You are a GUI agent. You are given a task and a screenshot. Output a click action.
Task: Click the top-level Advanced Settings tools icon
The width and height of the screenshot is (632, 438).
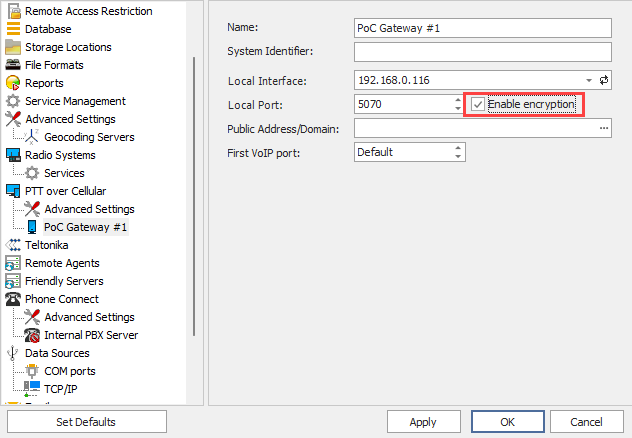click(x=13, y=119)
